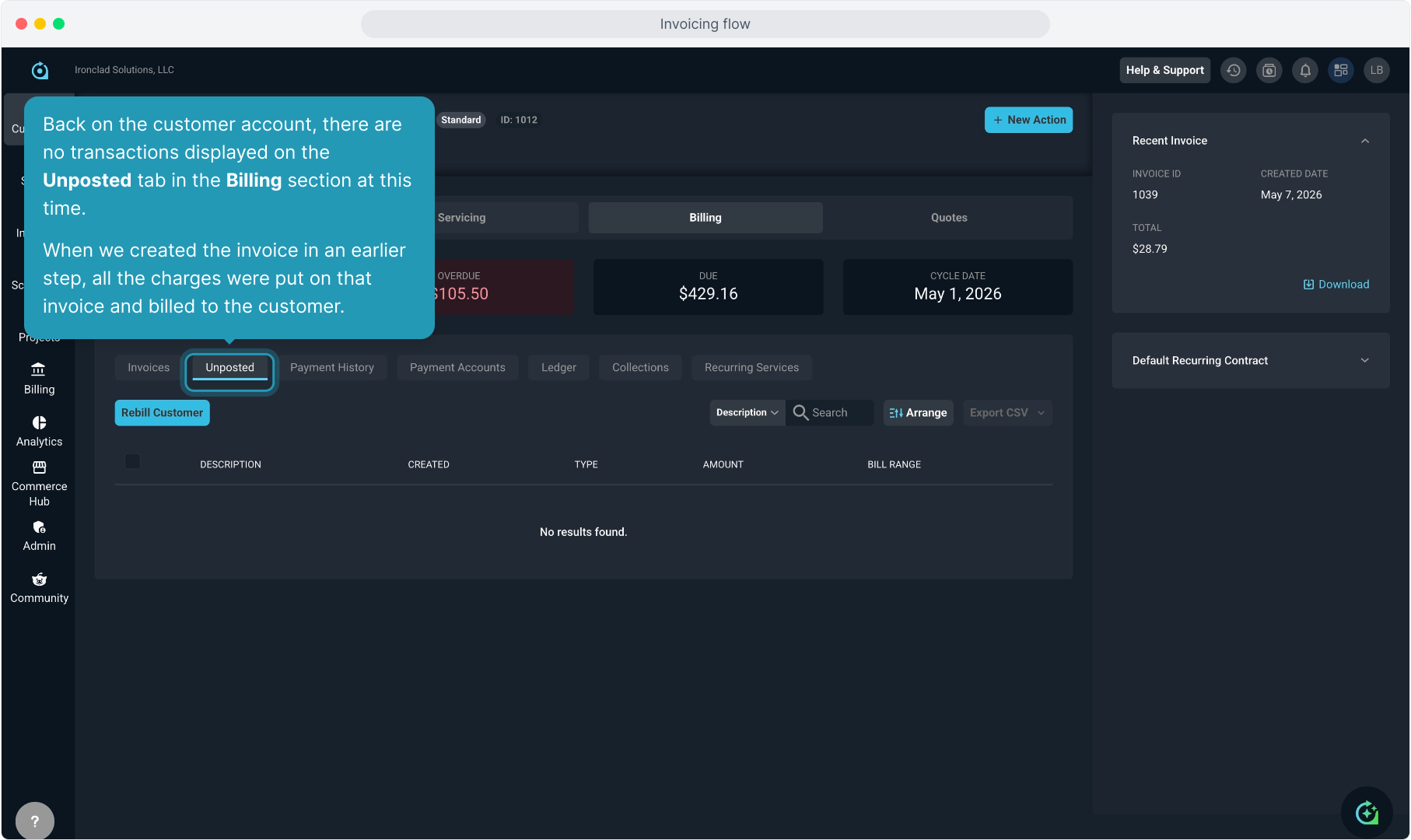Click the 'Invoicing flow' title bar
The image size is (1411, 840).
click(705, 24)
